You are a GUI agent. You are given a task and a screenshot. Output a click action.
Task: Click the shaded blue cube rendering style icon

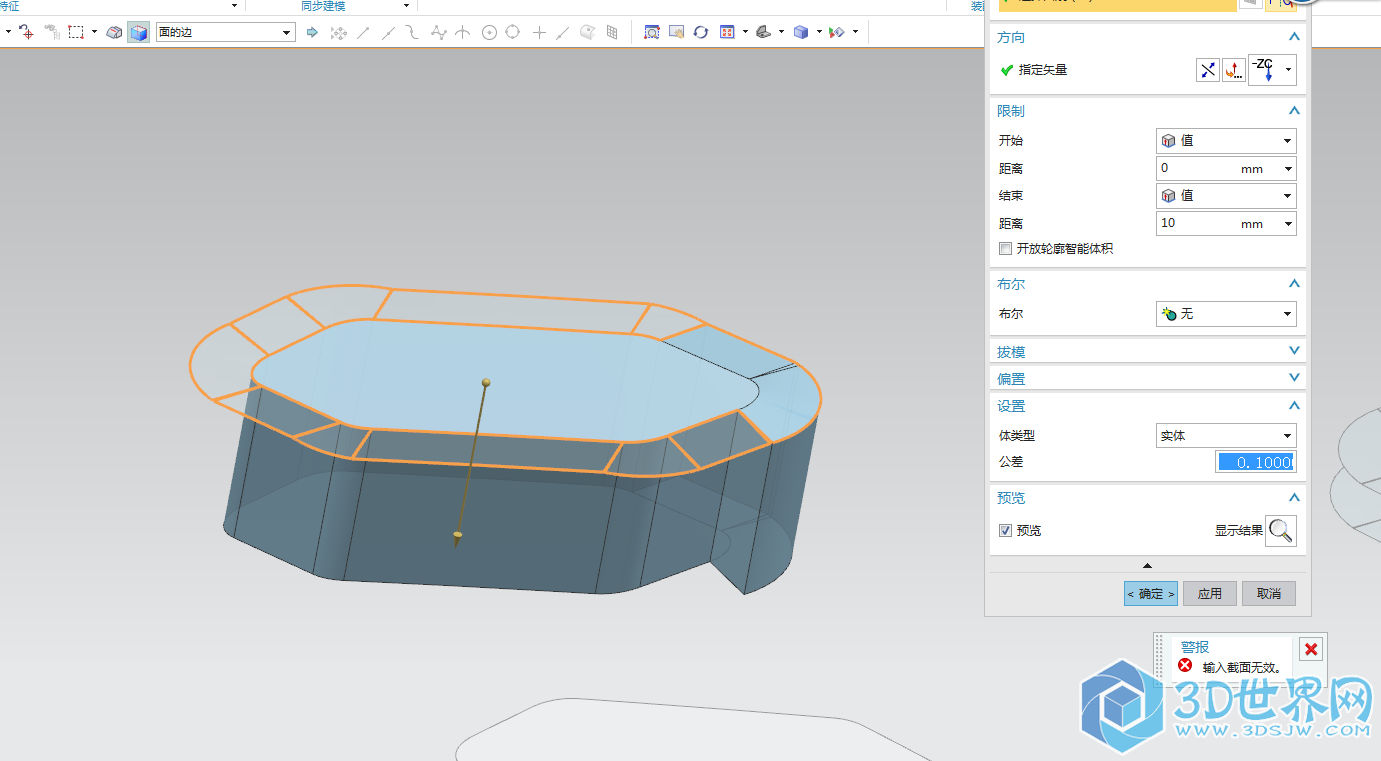[x=801, y=32]
